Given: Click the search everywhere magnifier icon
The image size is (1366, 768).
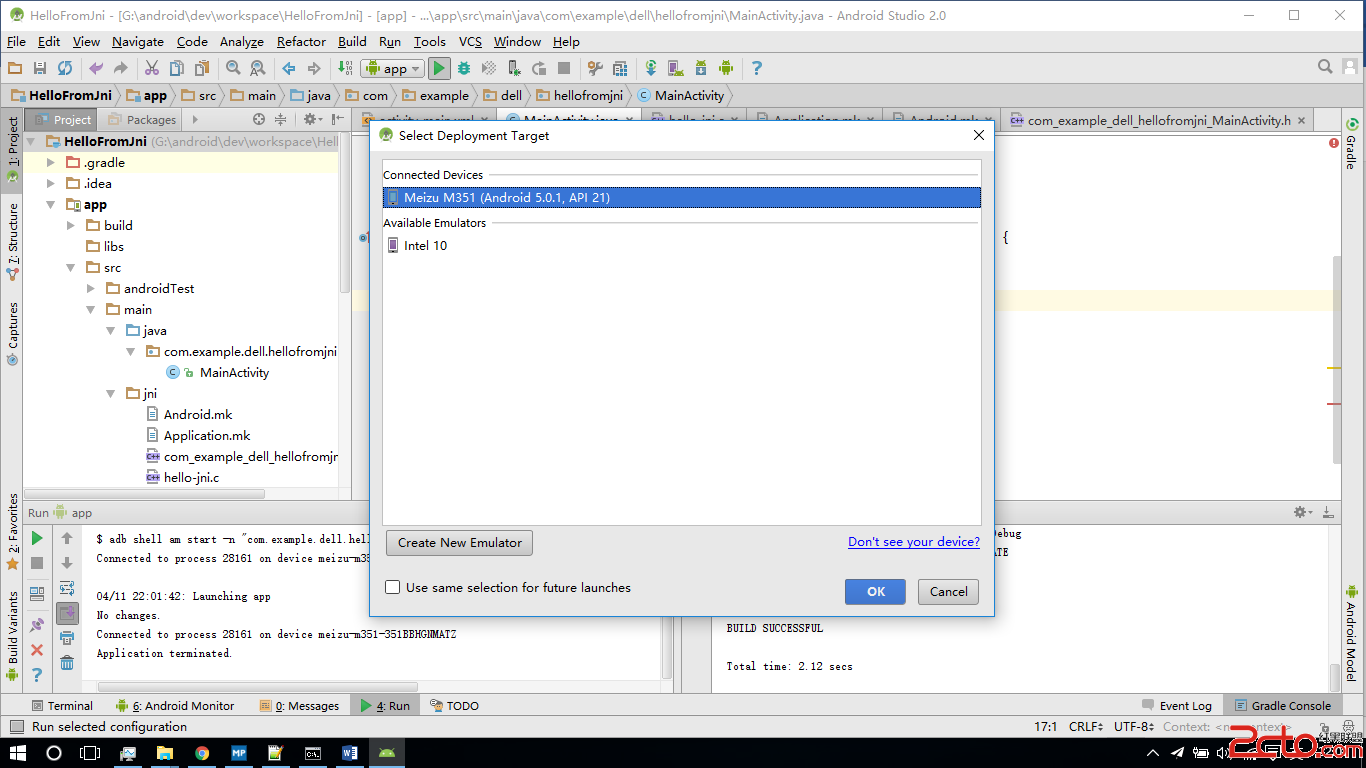Looking at the screenshot, I should click(x=1325, y=67).
